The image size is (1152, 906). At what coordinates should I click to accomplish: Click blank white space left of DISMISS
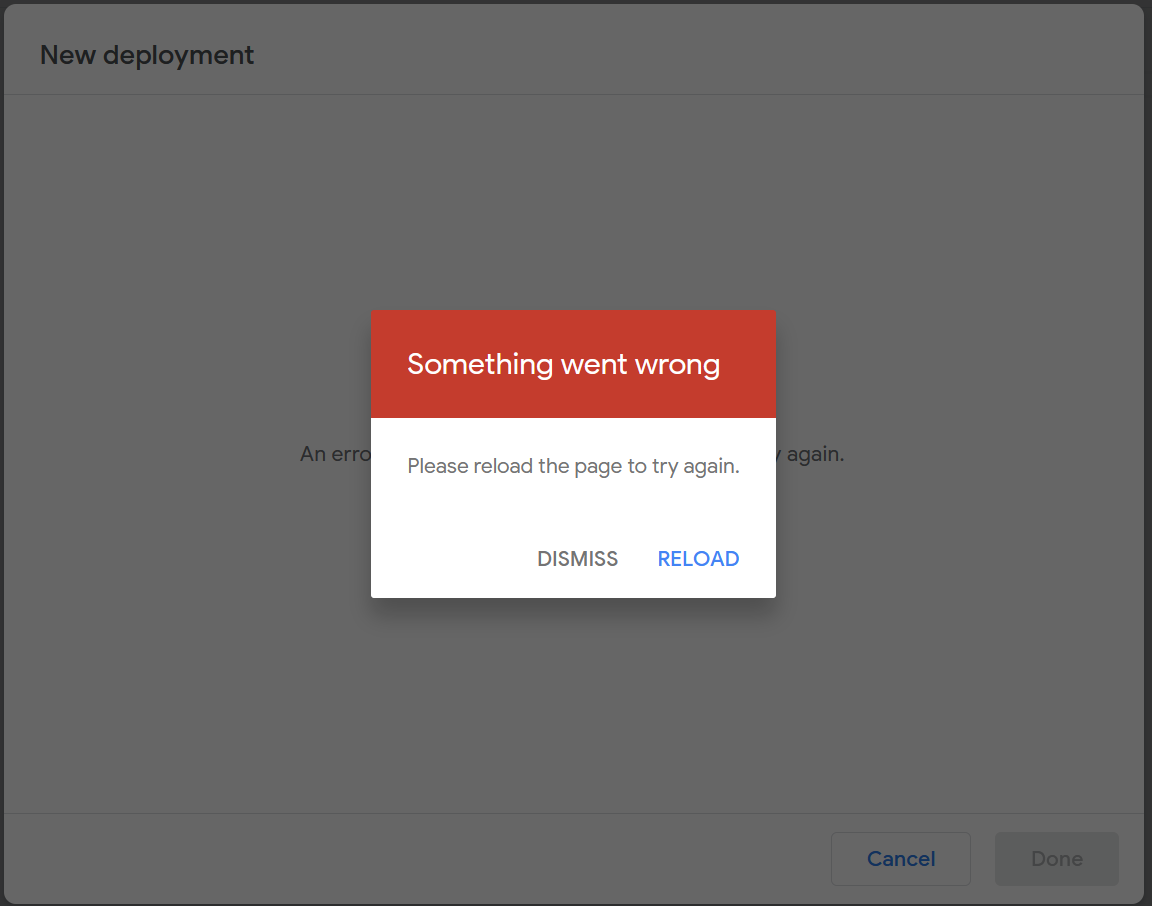tap(452, 558)
